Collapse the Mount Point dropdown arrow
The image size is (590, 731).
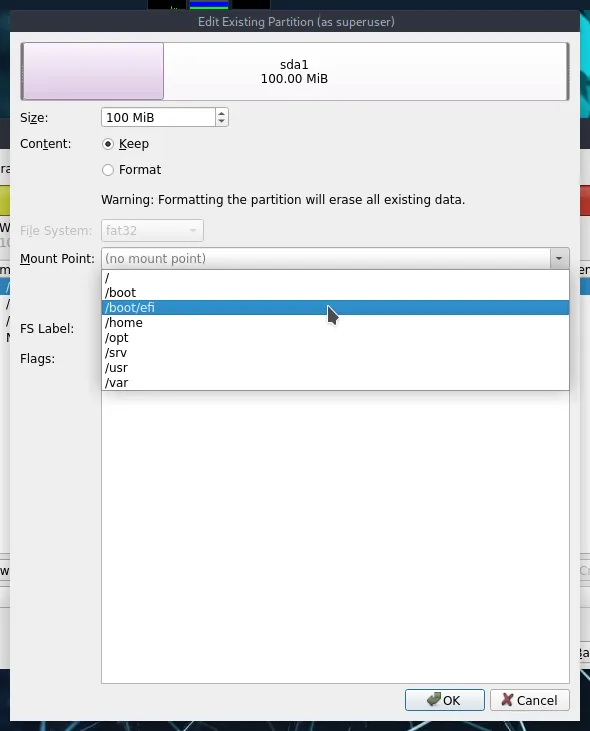pos(559,258)
